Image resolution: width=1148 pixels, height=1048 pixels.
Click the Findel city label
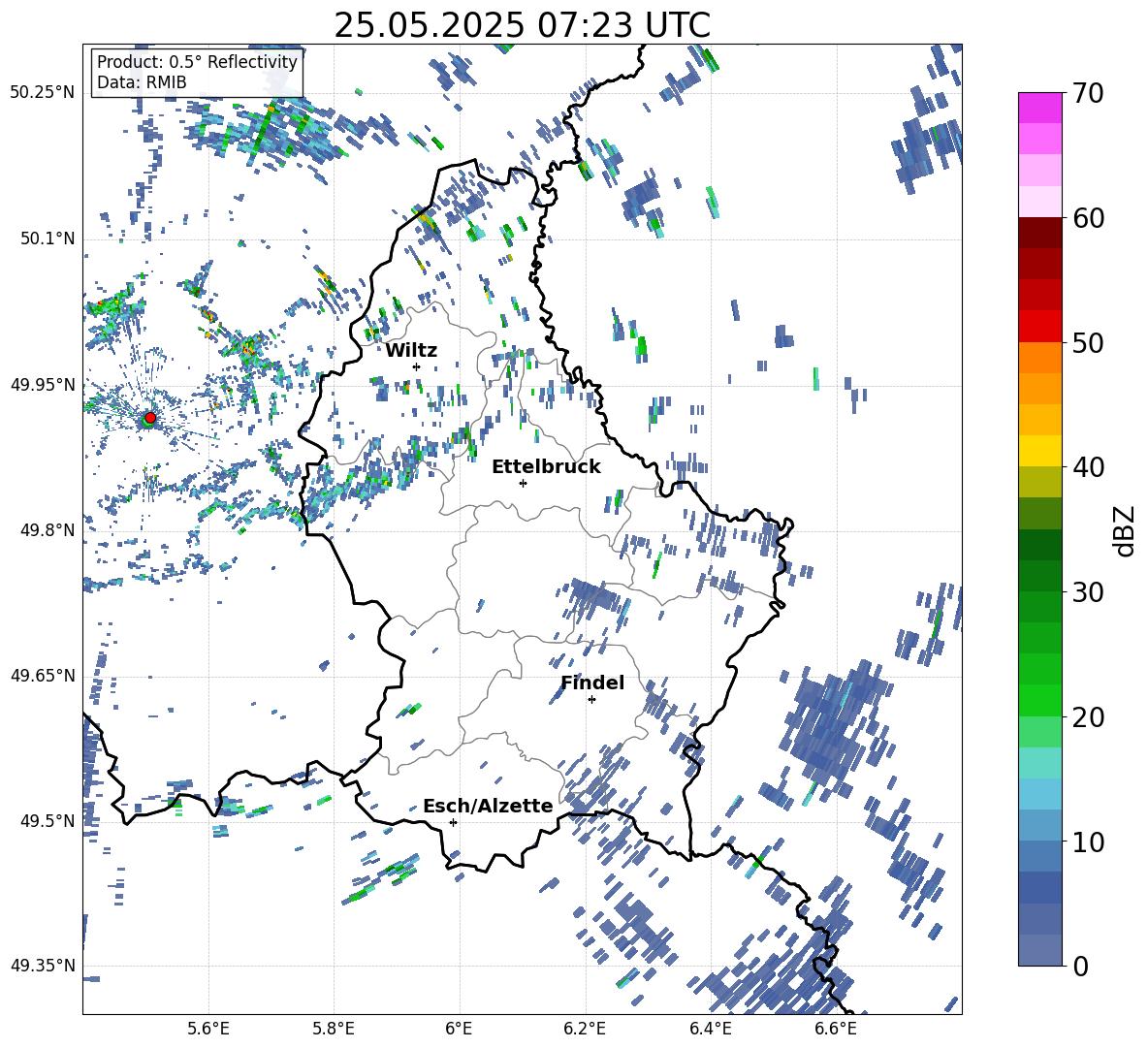(592, 683)
